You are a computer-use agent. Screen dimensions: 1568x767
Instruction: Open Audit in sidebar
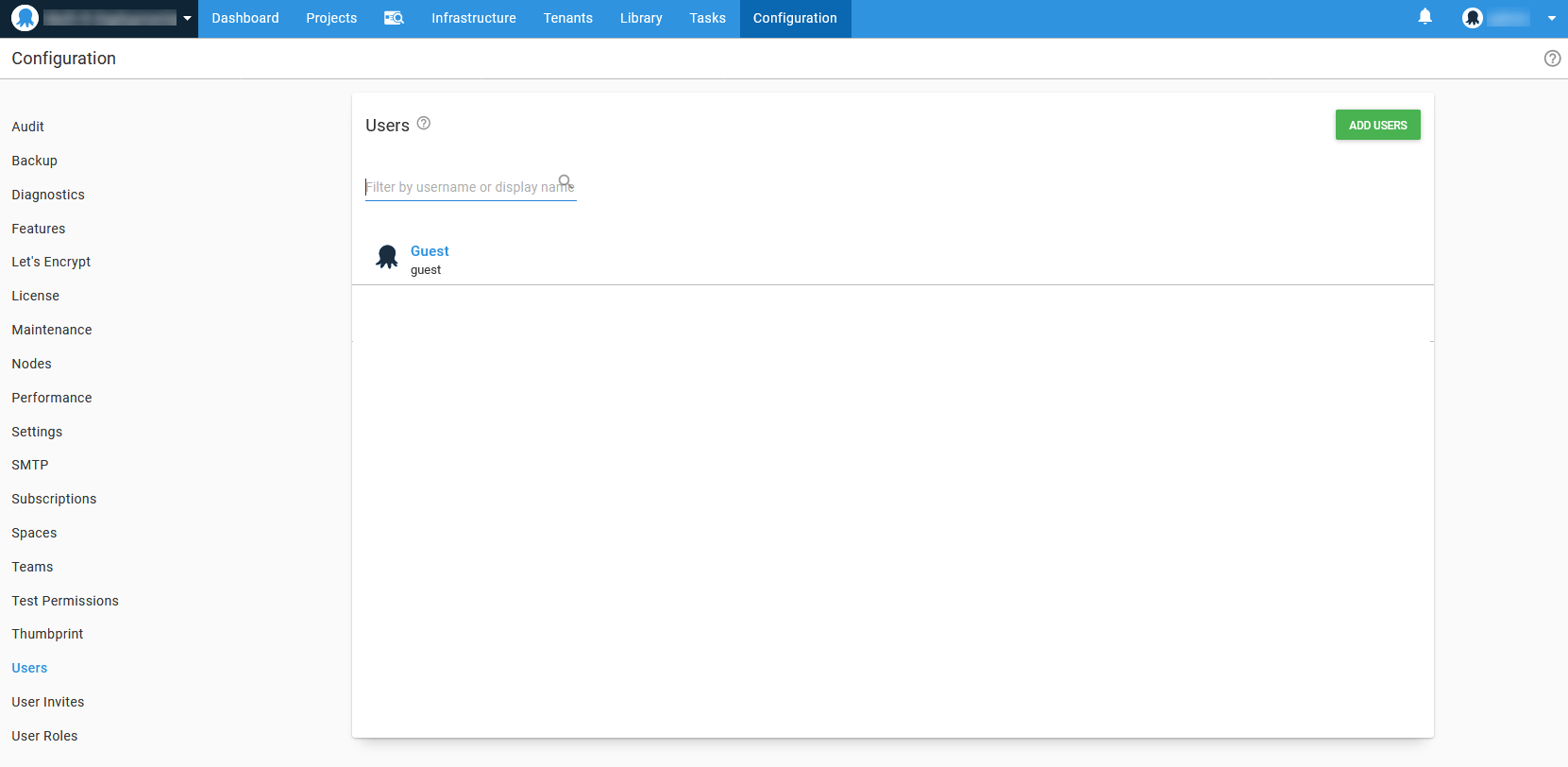[28, 127]
